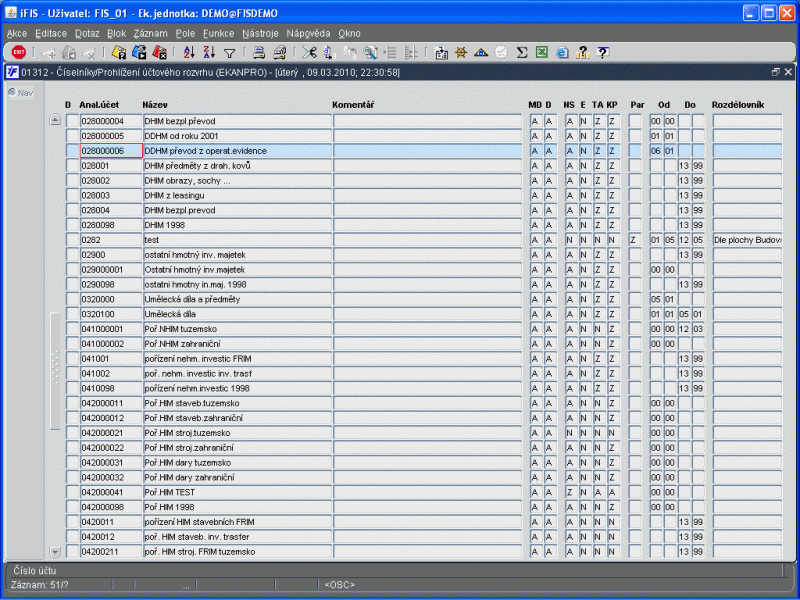
Task: Click the yellow question mark help icon
Action: (583, 52)
